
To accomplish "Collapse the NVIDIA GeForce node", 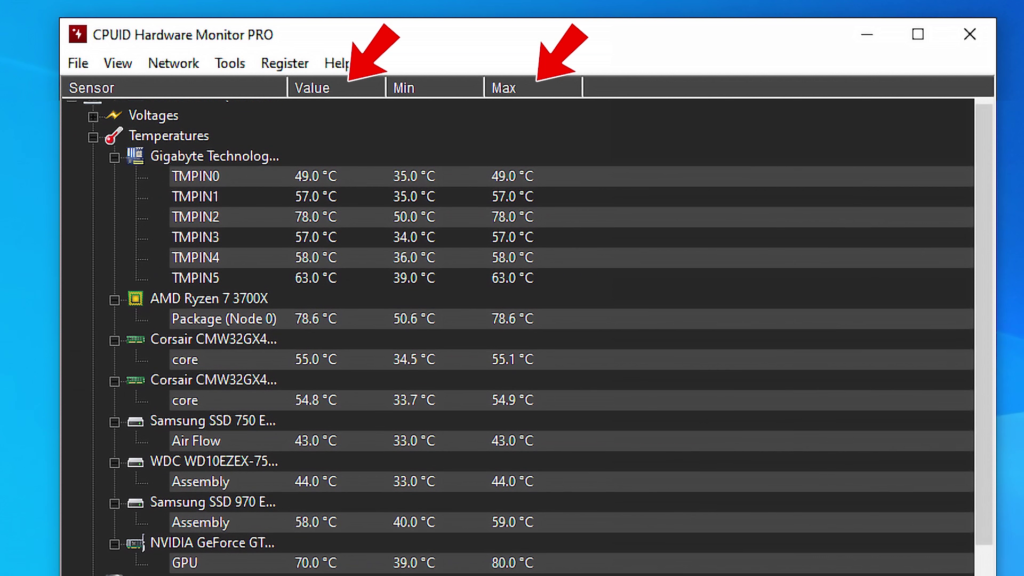I will point(114,544).
